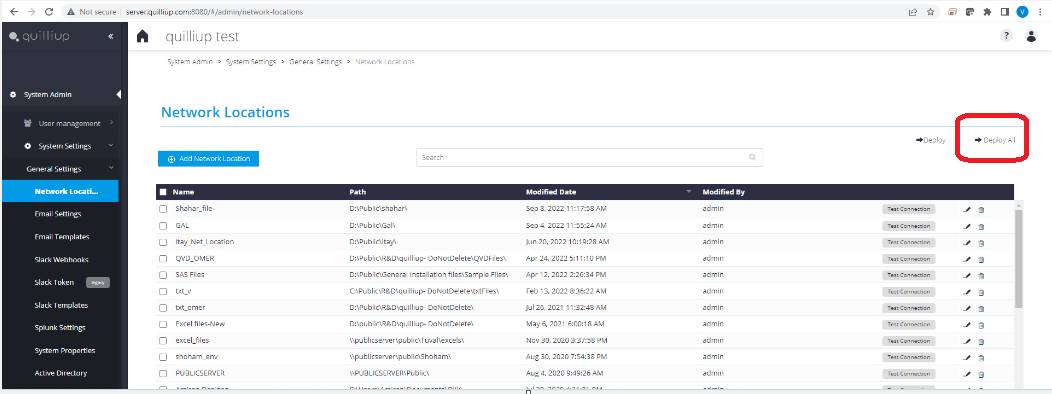Click search magnifier icon in search box
The image size is (1052, 394).
tap(753, 157)
